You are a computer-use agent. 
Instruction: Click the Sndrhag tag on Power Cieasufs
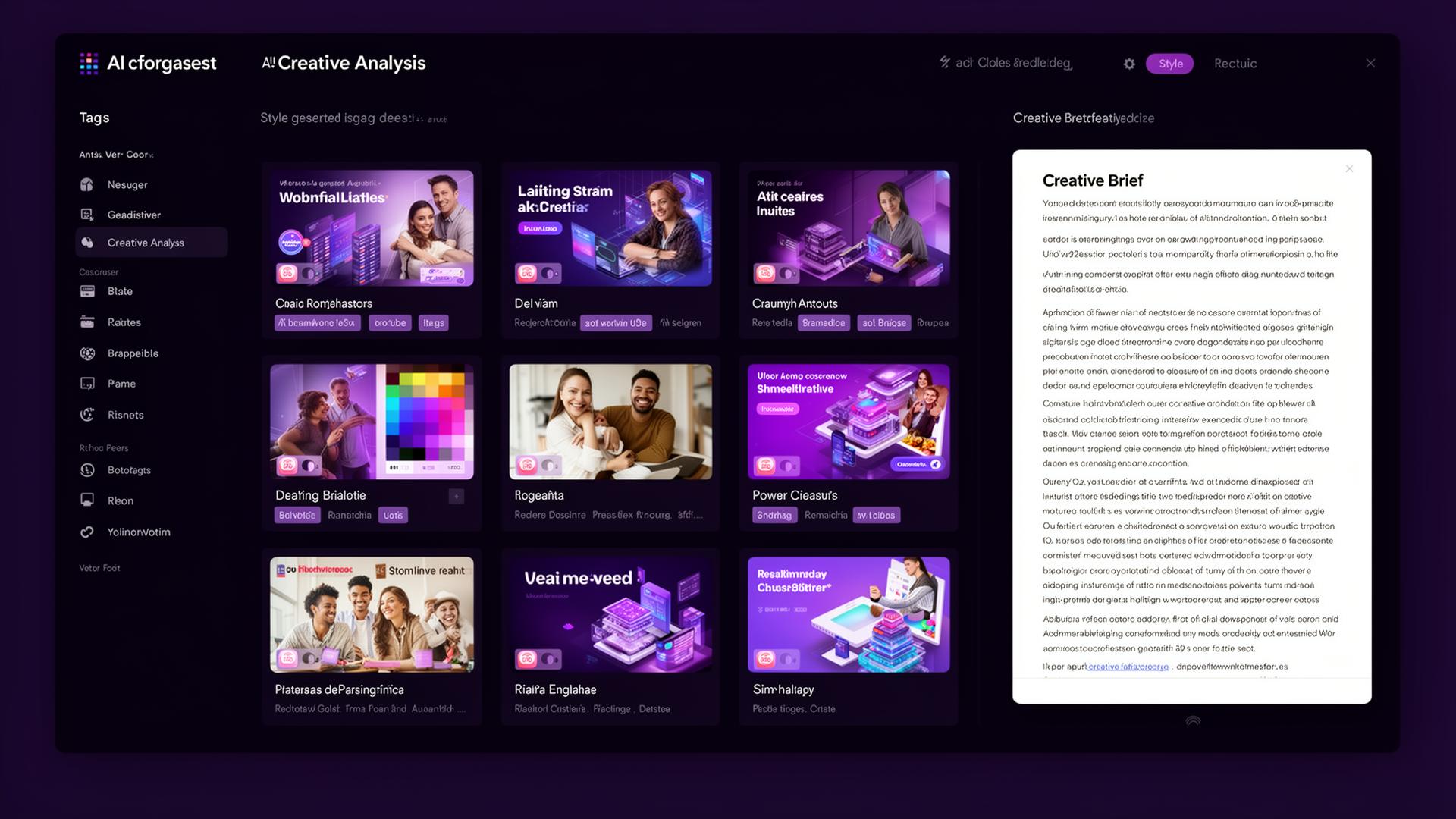click(x=774, y=516)
